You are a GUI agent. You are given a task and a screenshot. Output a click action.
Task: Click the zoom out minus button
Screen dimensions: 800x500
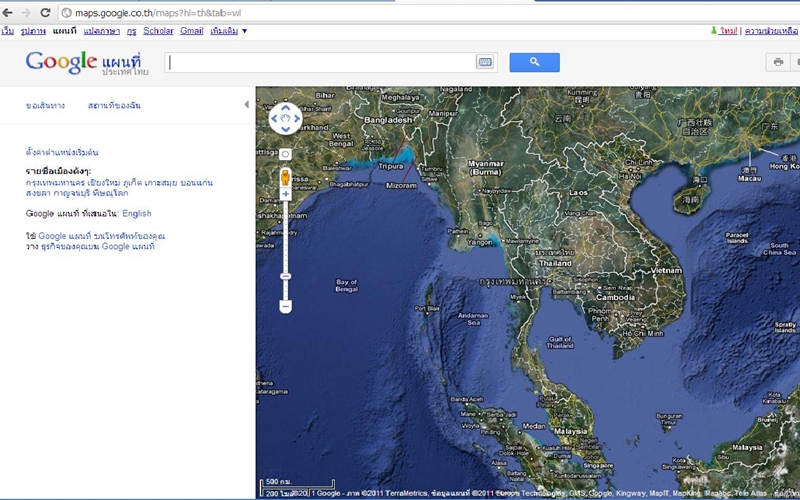pyautogui.click(x=285, y=305)
